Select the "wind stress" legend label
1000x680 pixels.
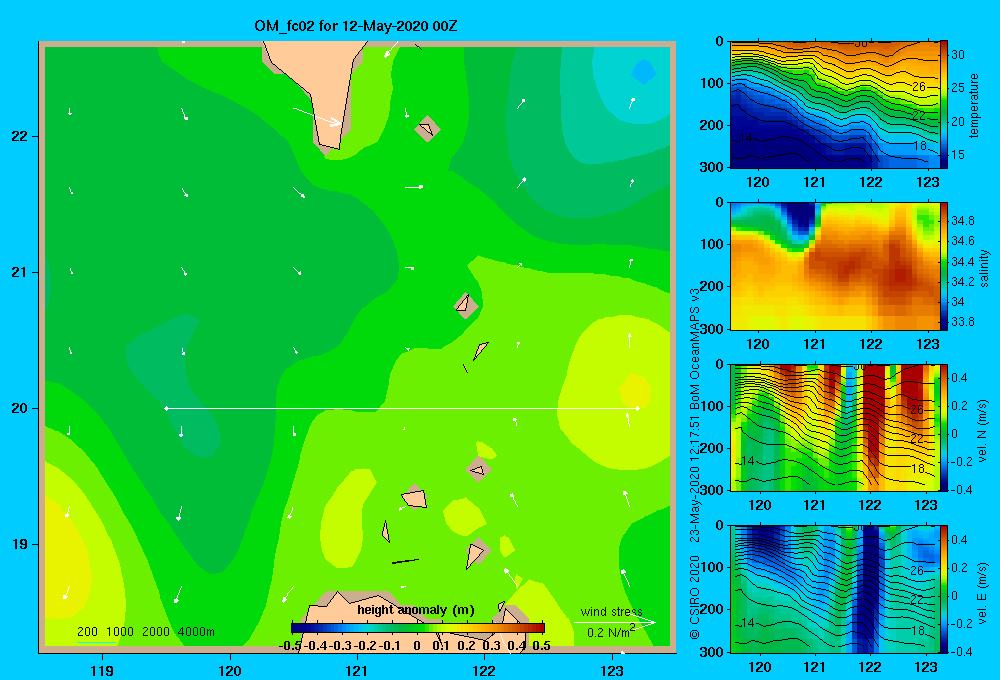[611, 611]
